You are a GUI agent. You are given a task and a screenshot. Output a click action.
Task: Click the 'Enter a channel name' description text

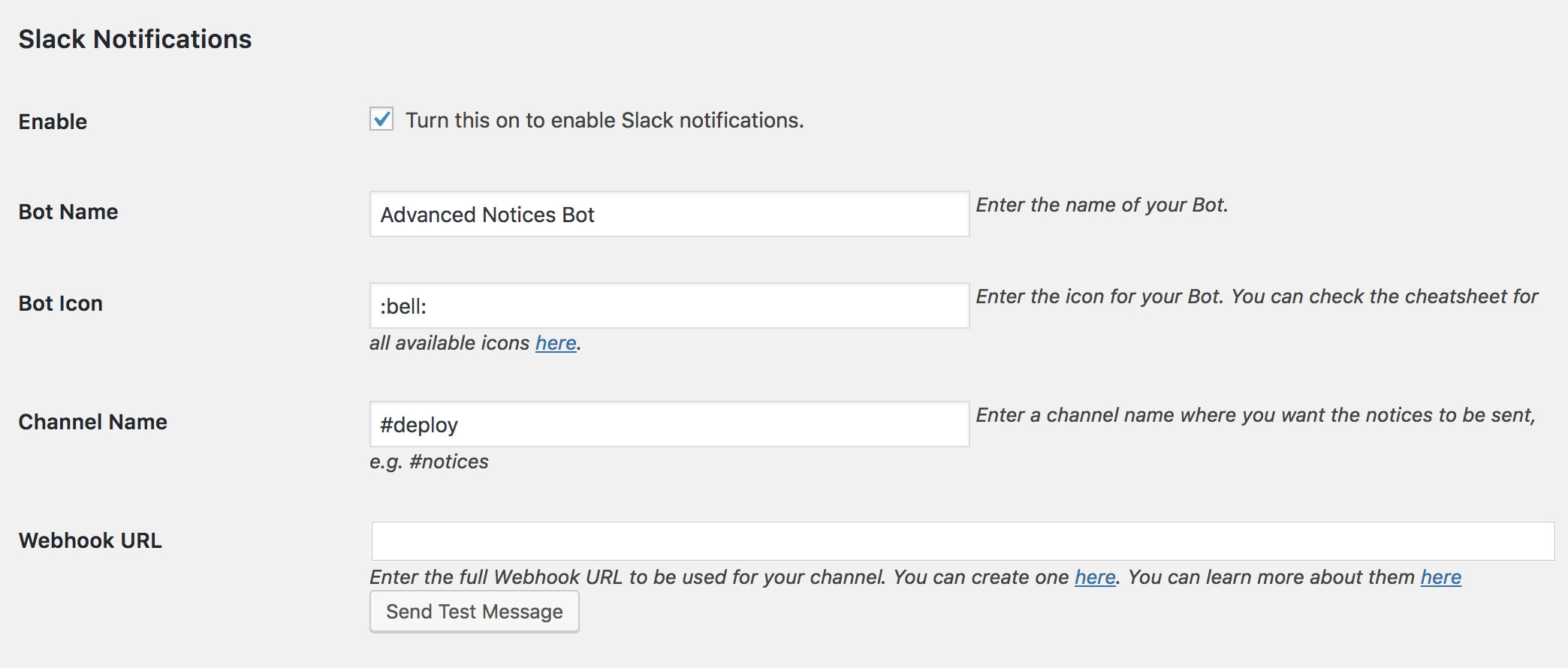pos(1255,416)
